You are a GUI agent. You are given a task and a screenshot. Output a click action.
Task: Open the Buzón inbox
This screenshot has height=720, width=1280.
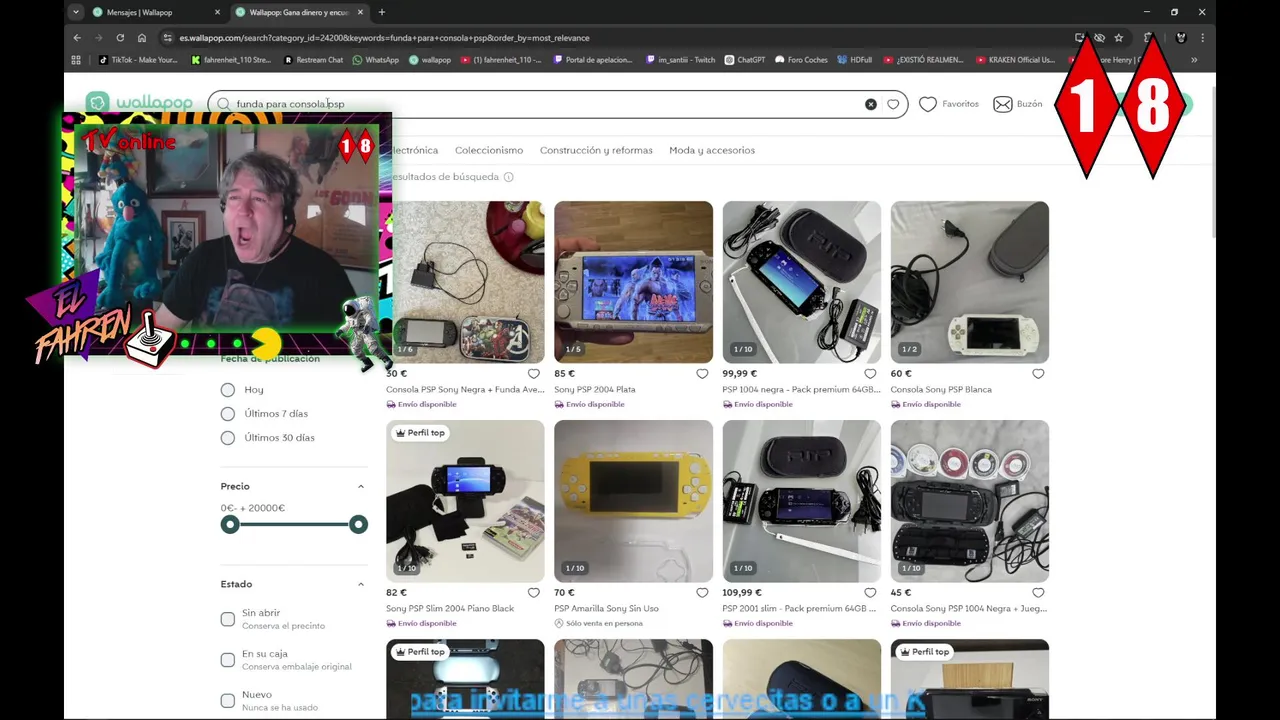1017,104
